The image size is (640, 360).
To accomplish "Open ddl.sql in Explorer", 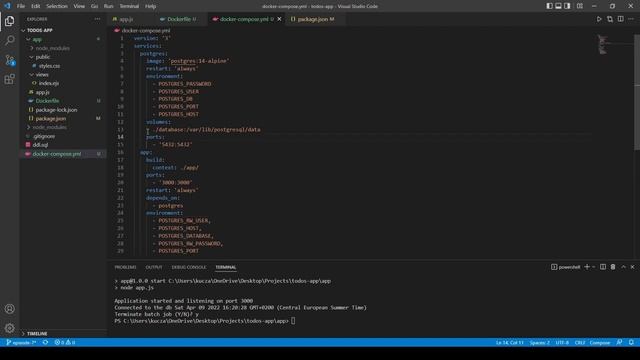I will pos(40,145).
